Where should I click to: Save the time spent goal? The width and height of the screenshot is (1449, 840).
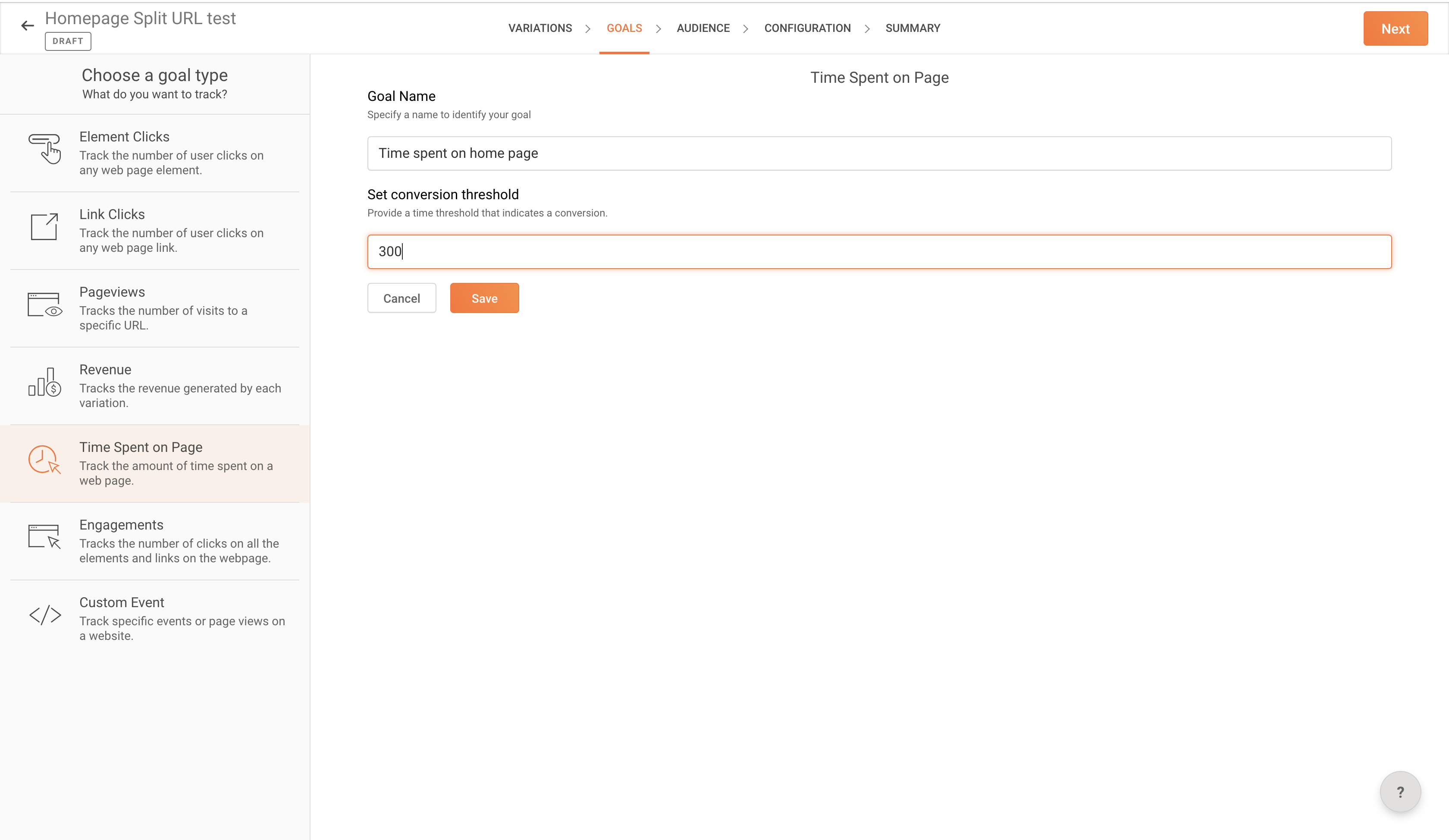484,298
